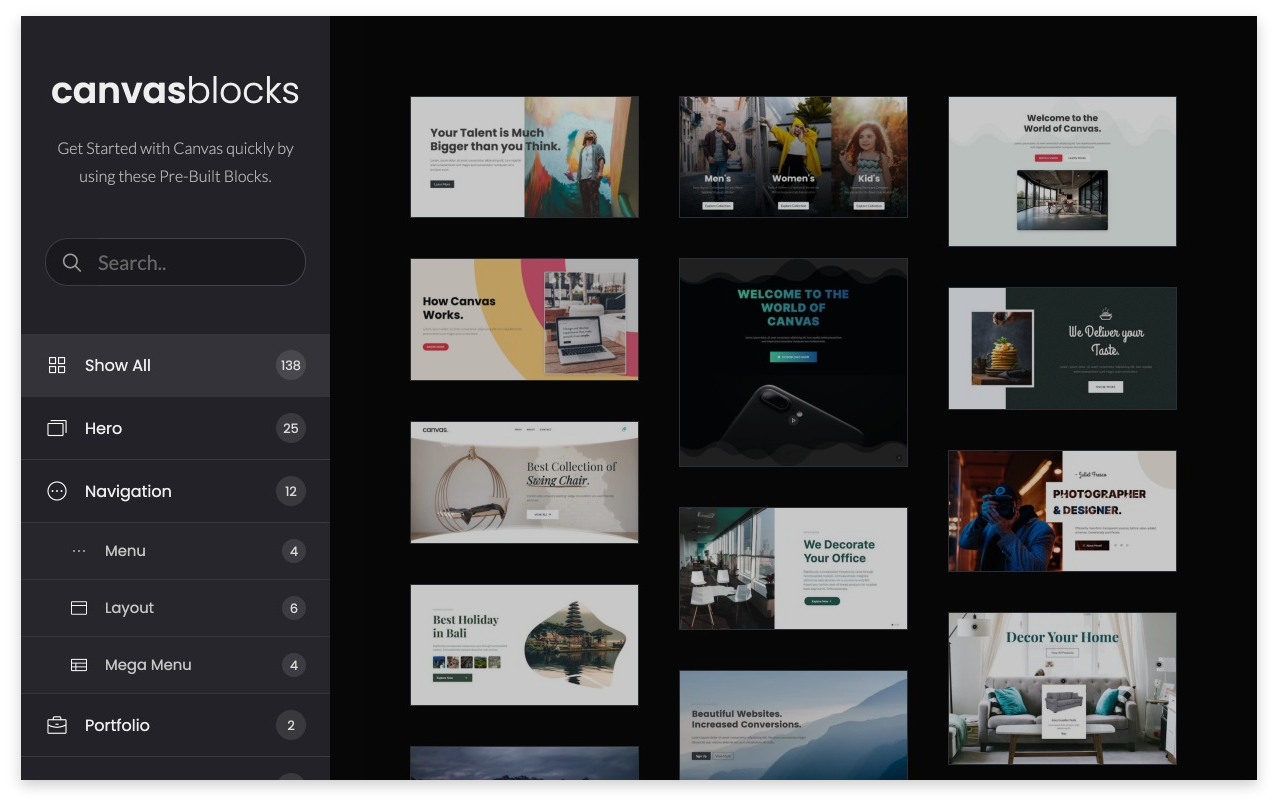This screenshot has width=1278, height=806.
Task: Select 'How Canvas Works' block thumbnail
Action: [x=524, y=319]
